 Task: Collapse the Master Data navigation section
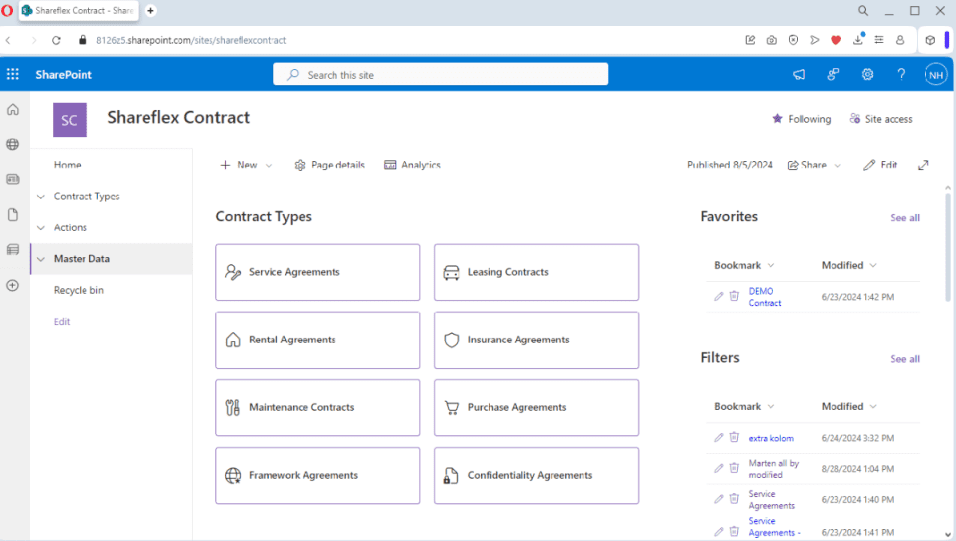pyautogui.click(x=41, y=259)
